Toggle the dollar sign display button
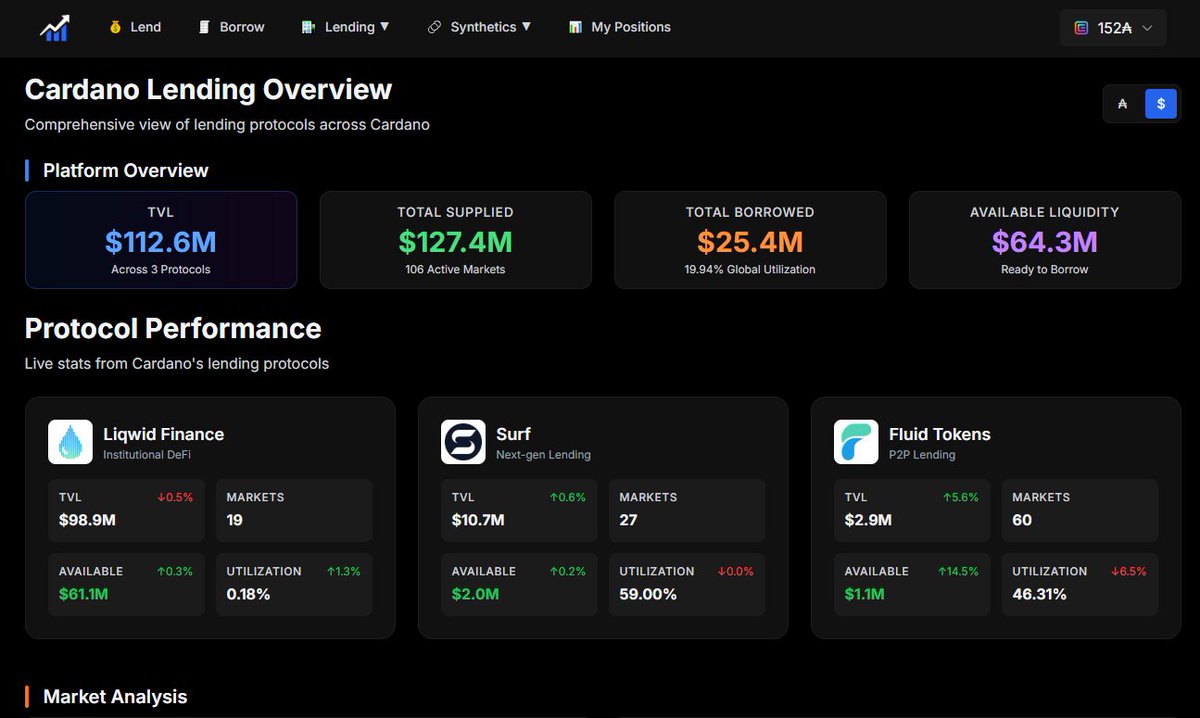1200x718 pixels. coord(1160,103)
